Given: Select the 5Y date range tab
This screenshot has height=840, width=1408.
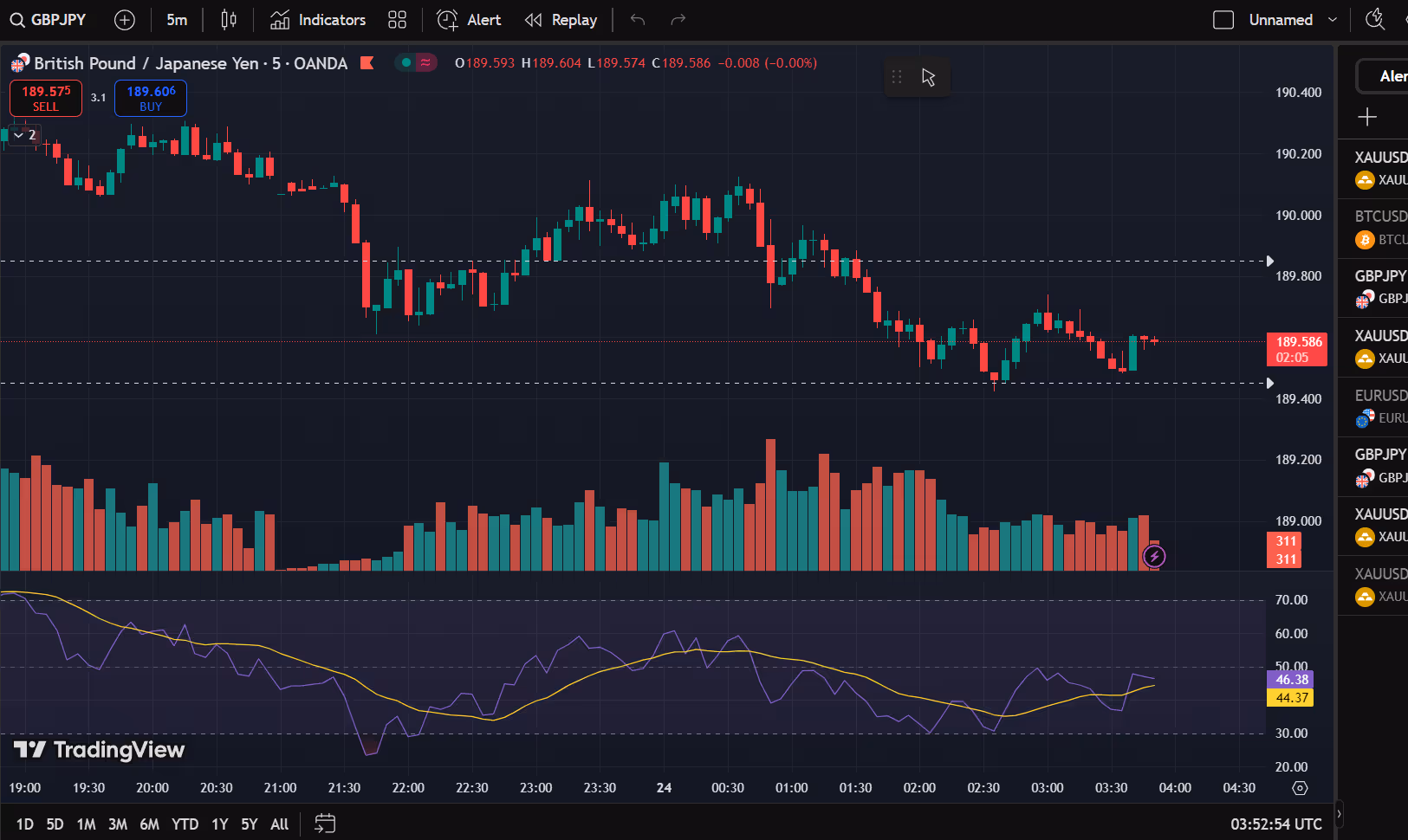Looking at the screenshot, I should [x=250, y=824].
